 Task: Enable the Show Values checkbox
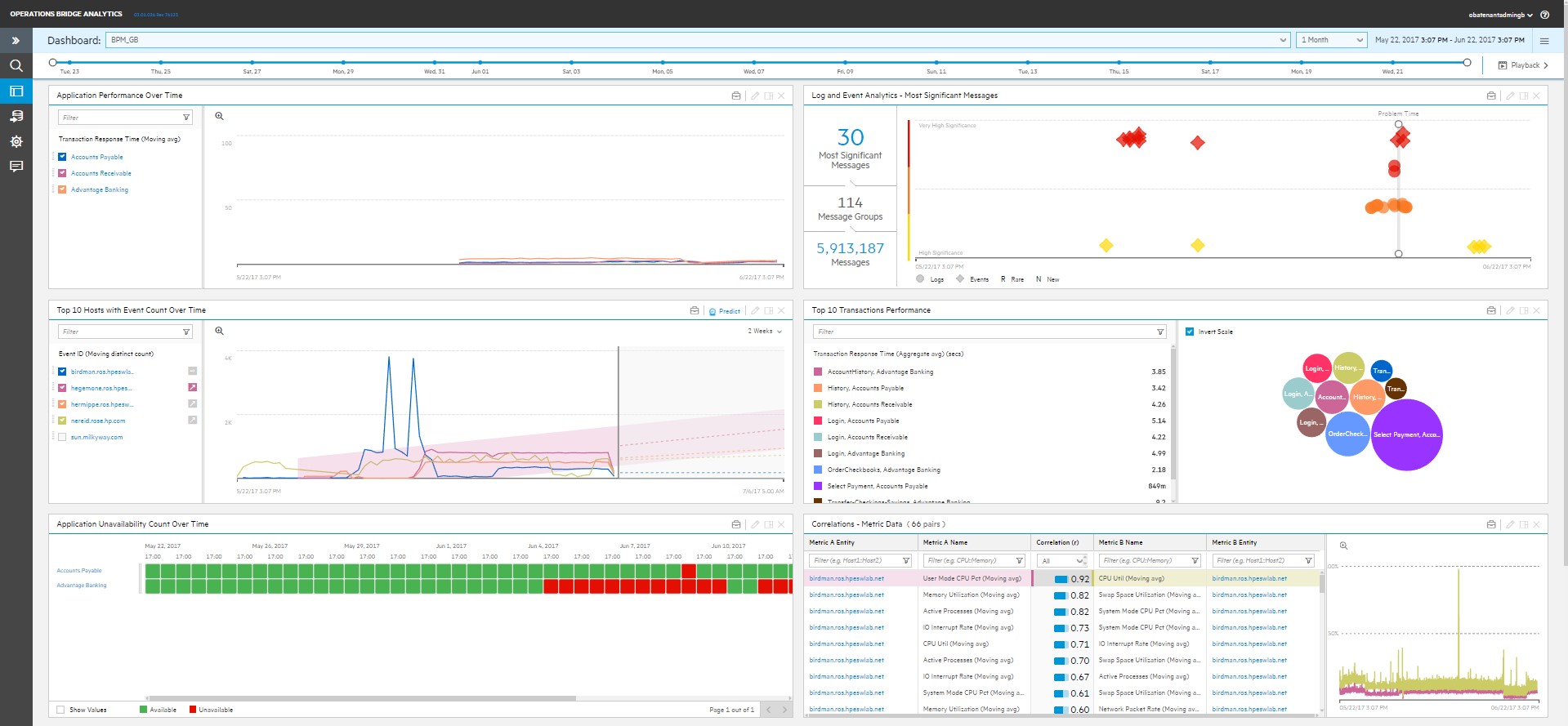(x=61, y=710)
